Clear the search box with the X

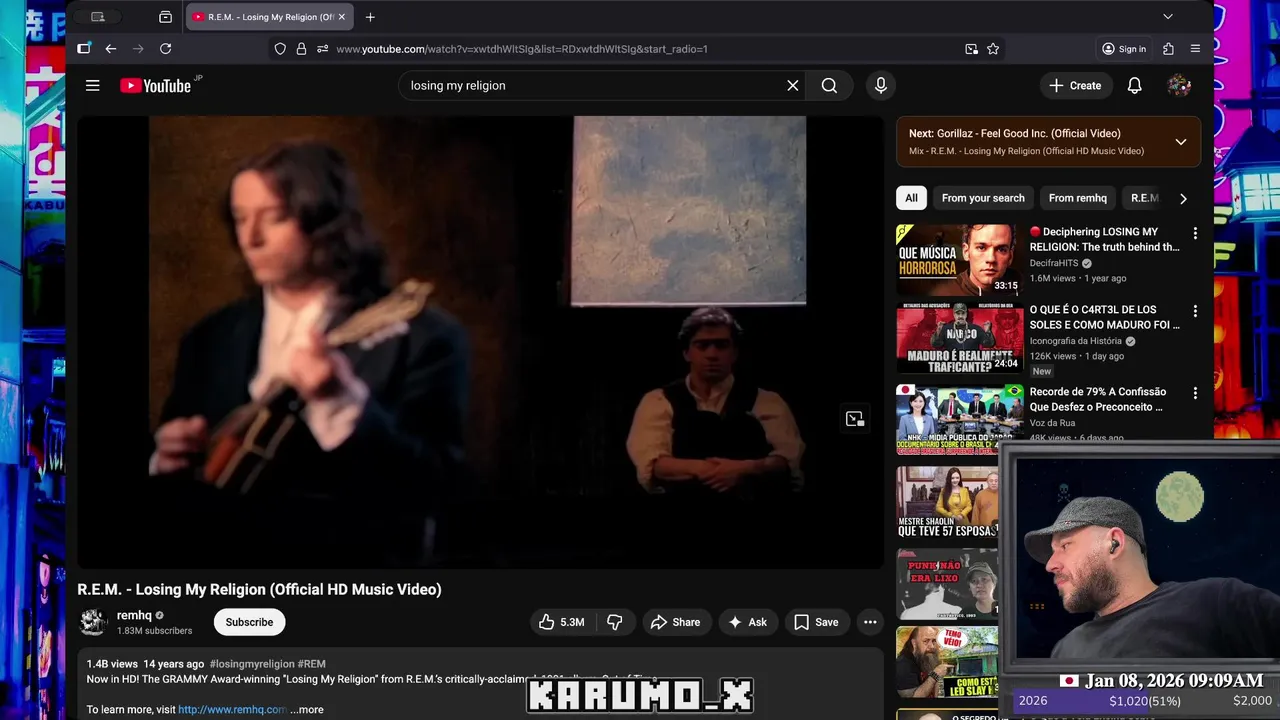coord(793,86)
